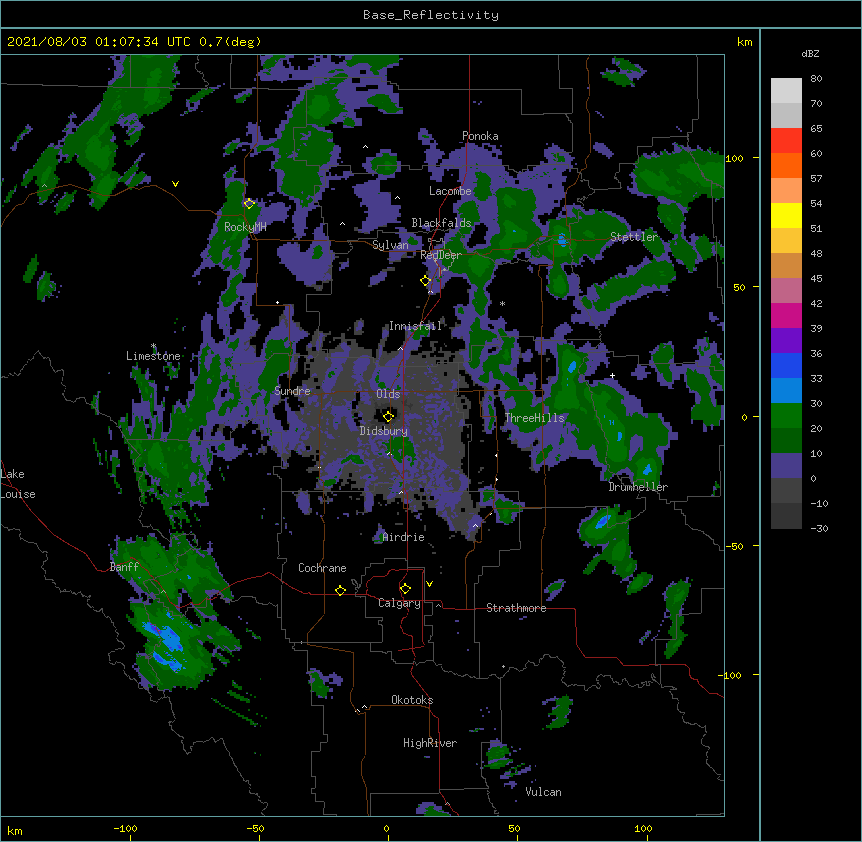Select the Innisfail label
Image resolution: width=862 pixels, height=842 pixels.
415,326
